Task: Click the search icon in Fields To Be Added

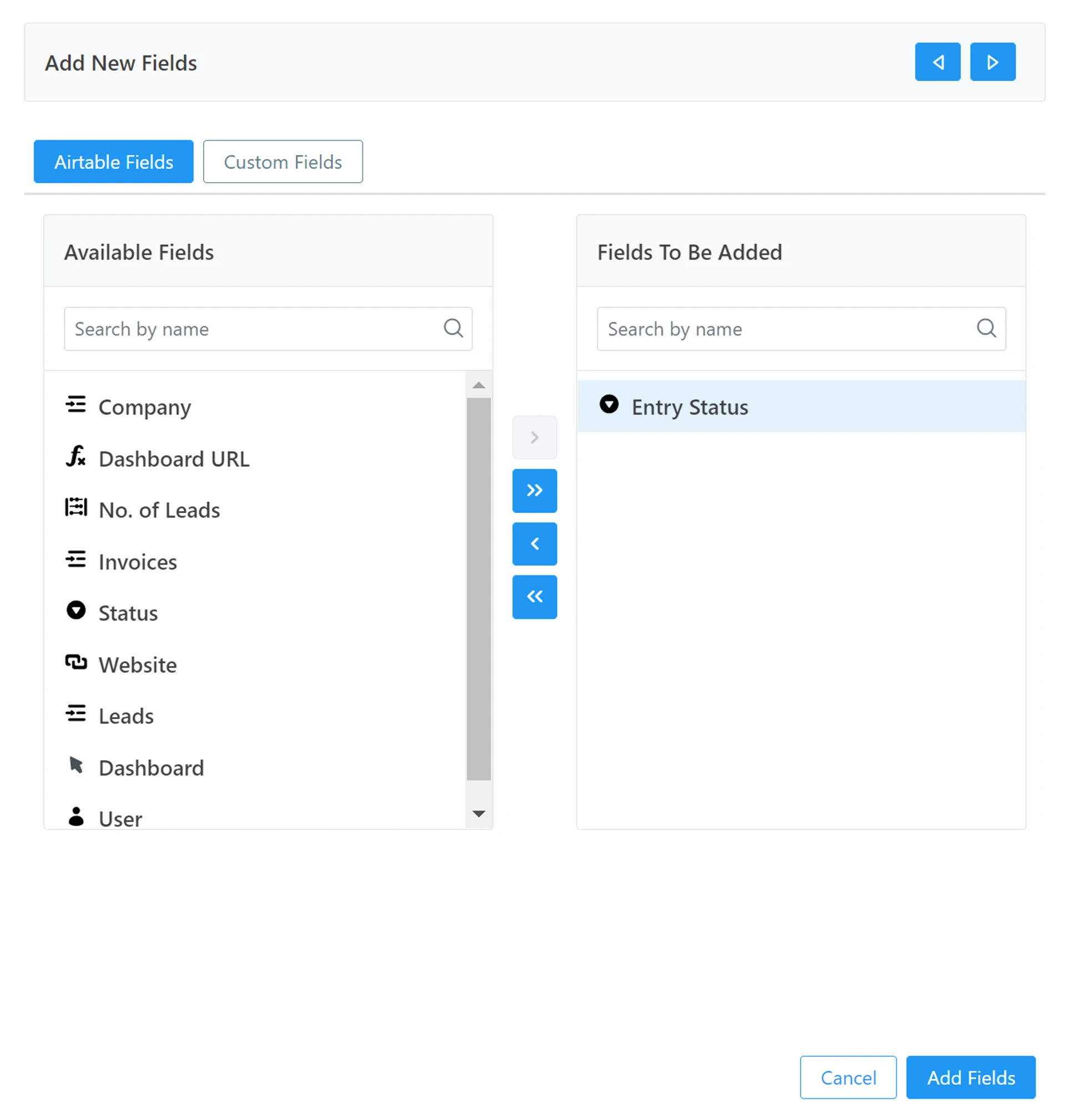Action: tap(986, 328)
